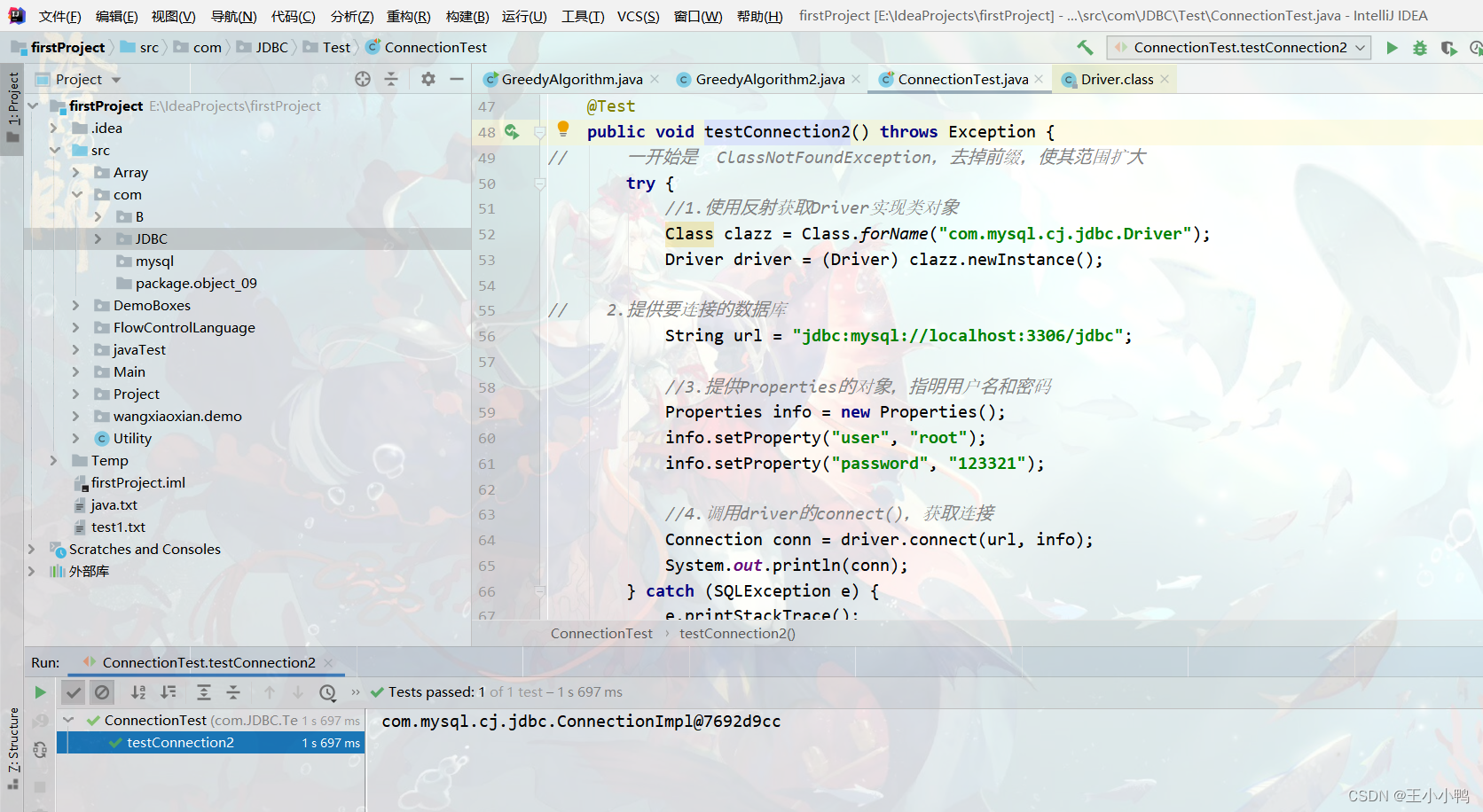
Task: Collapse all in Project panel
Action: [x=391, y=79]
